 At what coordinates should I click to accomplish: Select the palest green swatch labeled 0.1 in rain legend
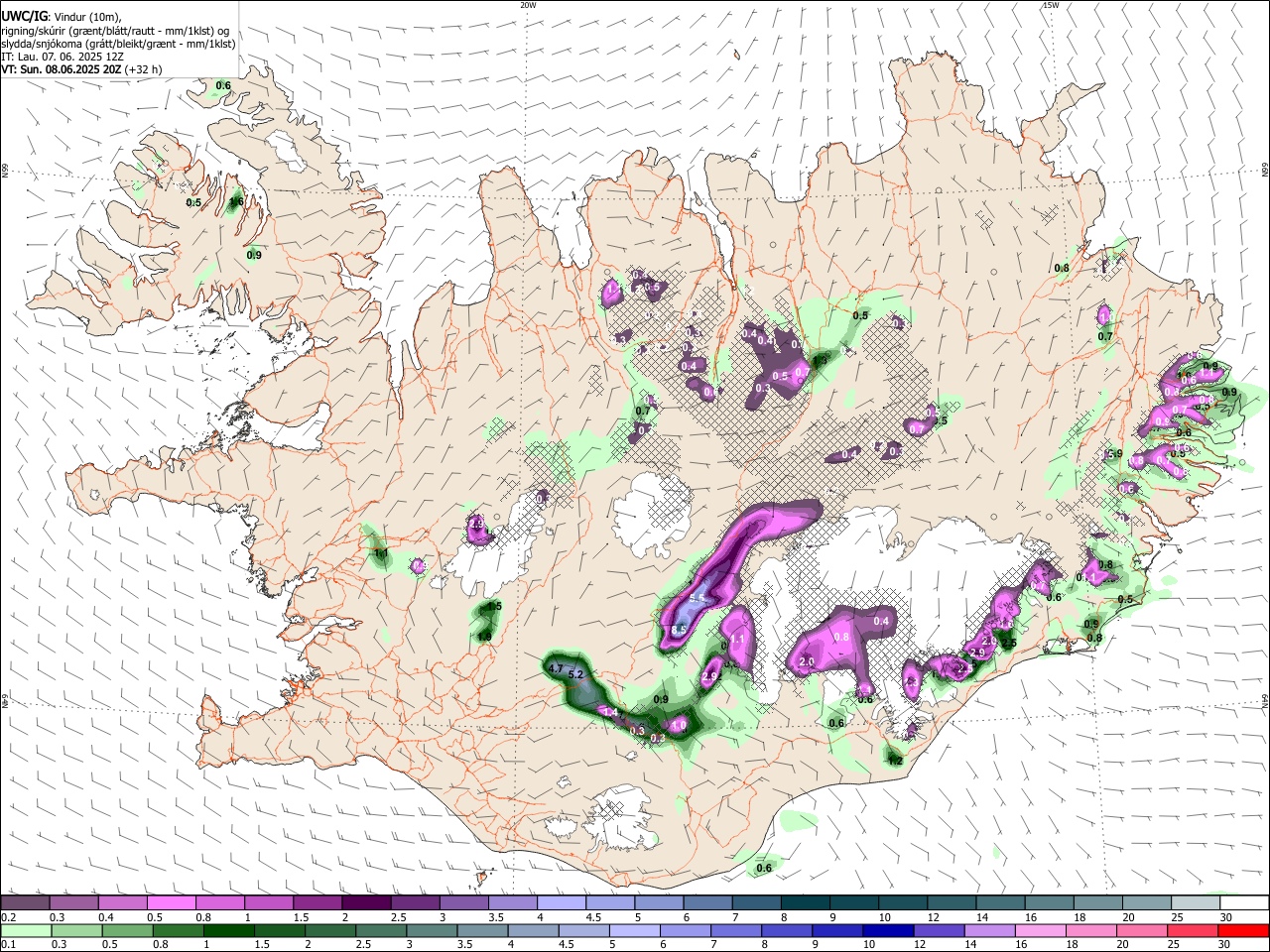point(26,931)
